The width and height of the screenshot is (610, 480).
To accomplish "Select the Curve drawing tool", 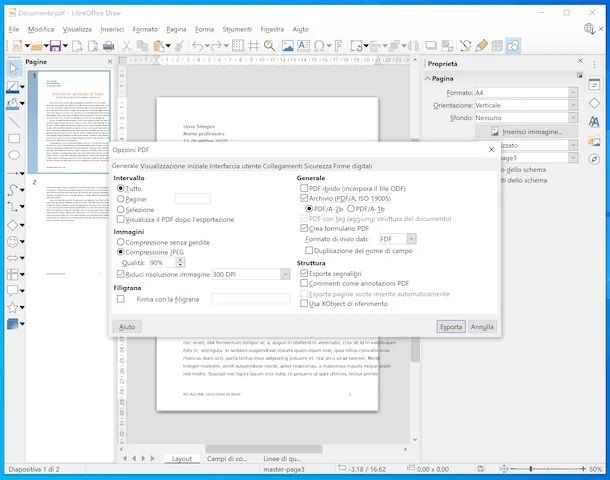I will (x=12, y=190).
